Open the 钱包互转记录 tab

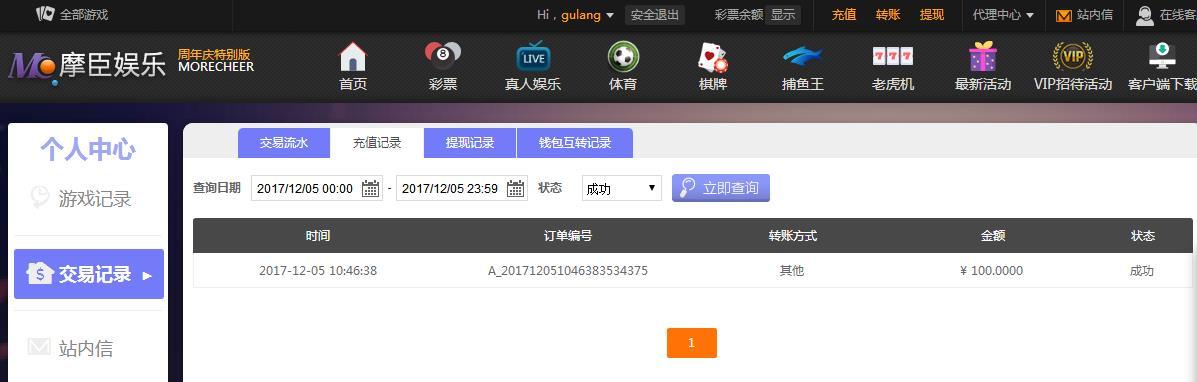point(575,143)
